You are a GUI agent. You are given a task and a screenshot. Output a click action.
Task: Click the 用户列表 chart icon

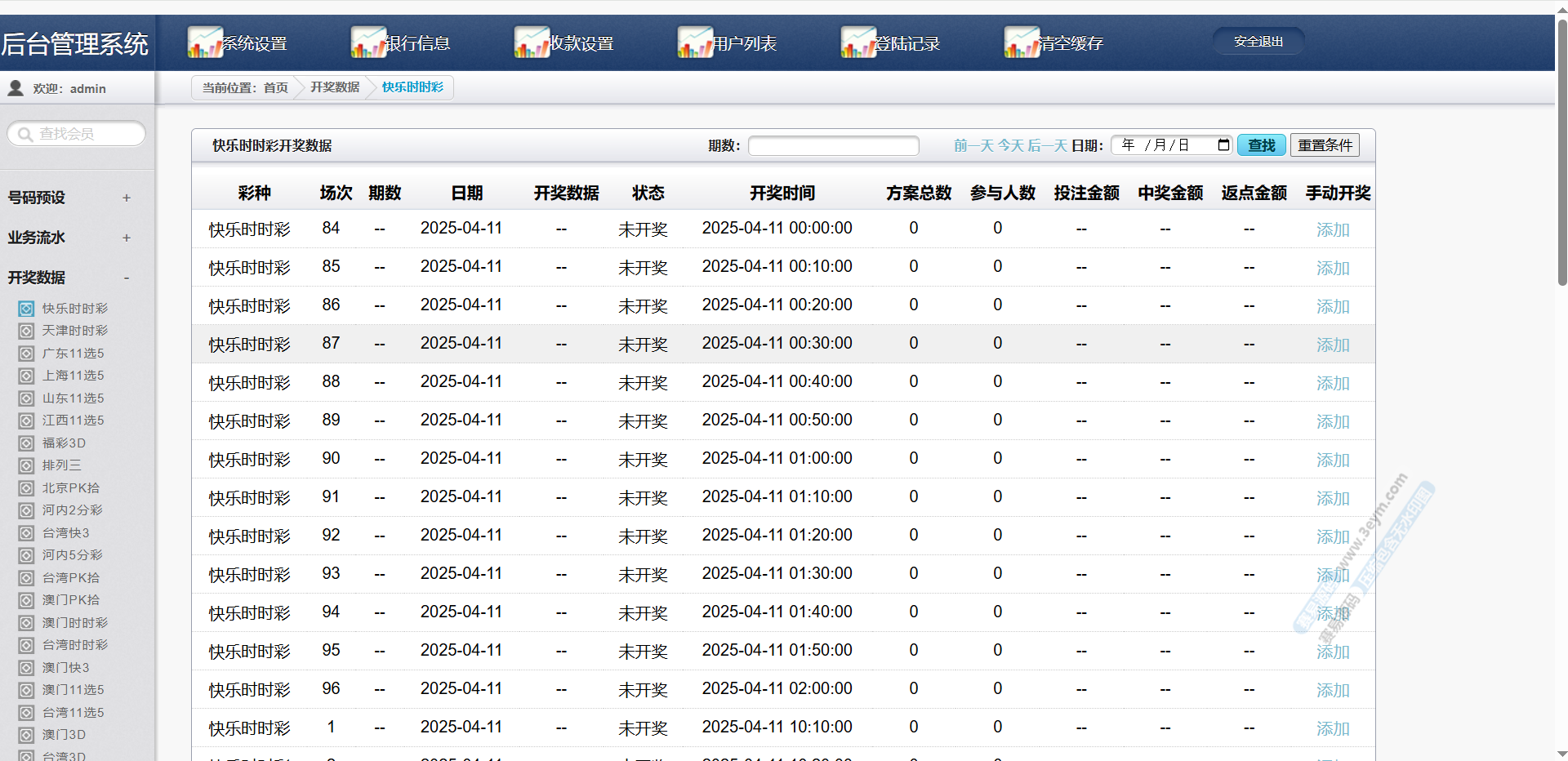pos(695,42)
